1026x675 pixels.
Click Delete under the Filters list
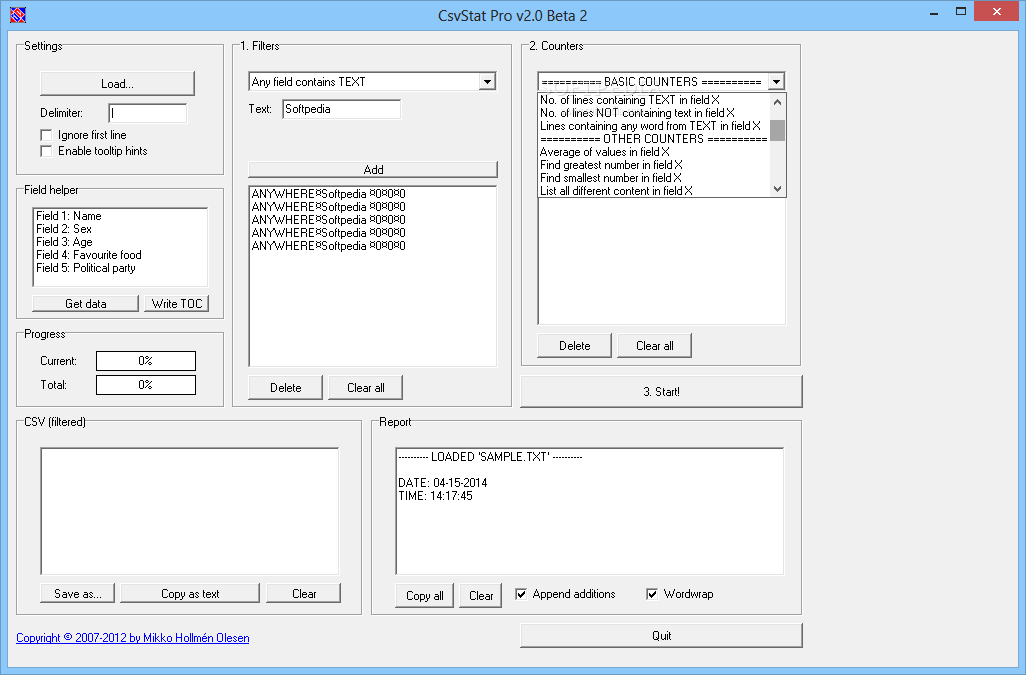click(x=286, y=388)
